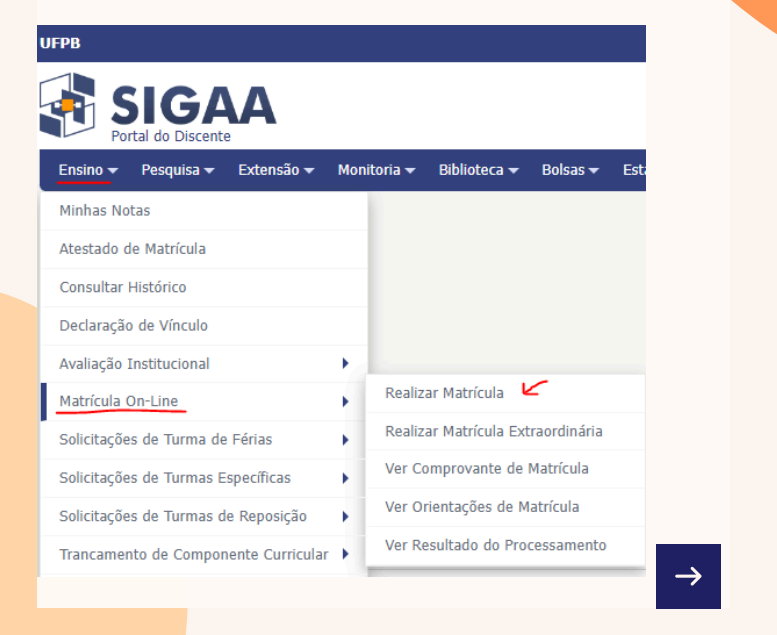Image resolution: width=777 pixels, height=635 pixels.
Task: Select Trancamento de Componente Curricular
Action: coord(204,554)
